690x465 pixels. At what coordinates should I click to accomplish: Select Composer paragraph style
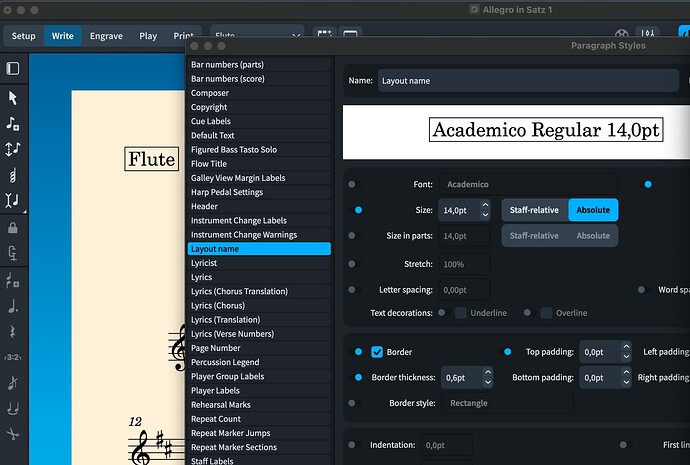tap(259, 93)
